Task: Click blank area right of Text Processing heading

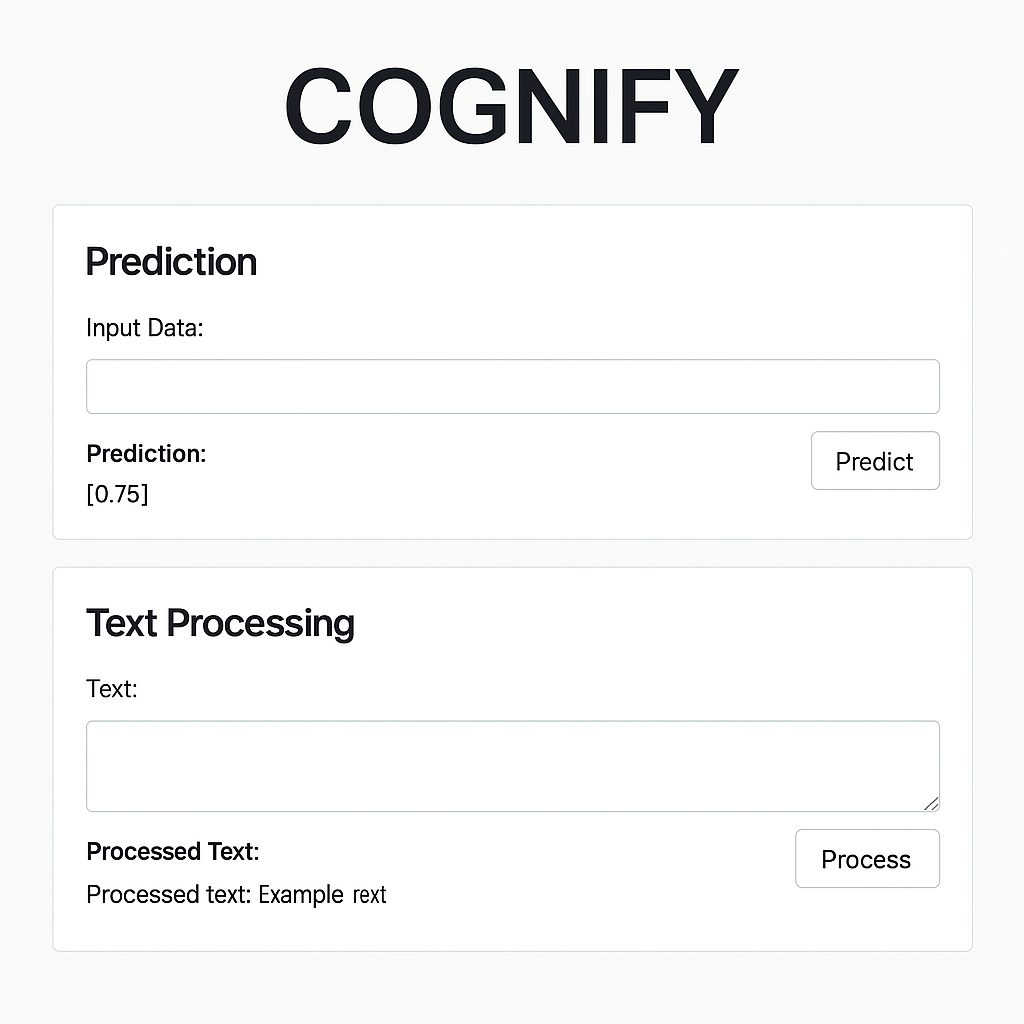Action: pos(653,624)
